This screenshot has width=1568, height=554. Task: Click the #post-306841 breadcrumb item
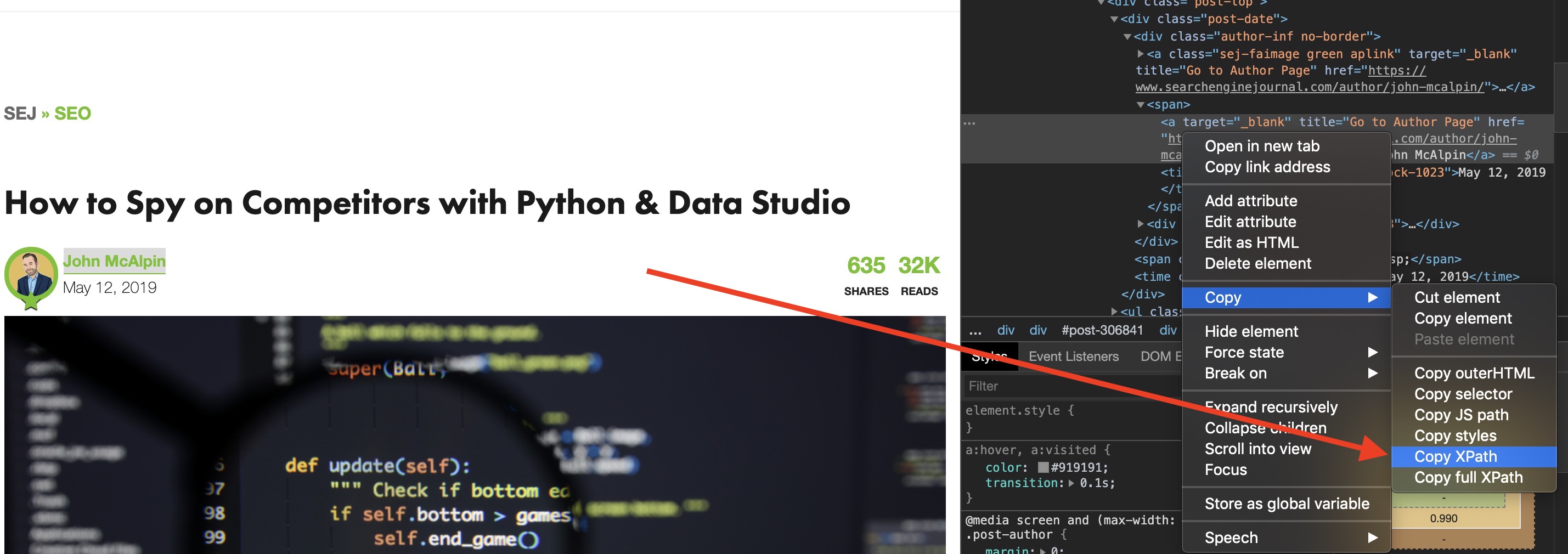click(x=1102, y=330)
